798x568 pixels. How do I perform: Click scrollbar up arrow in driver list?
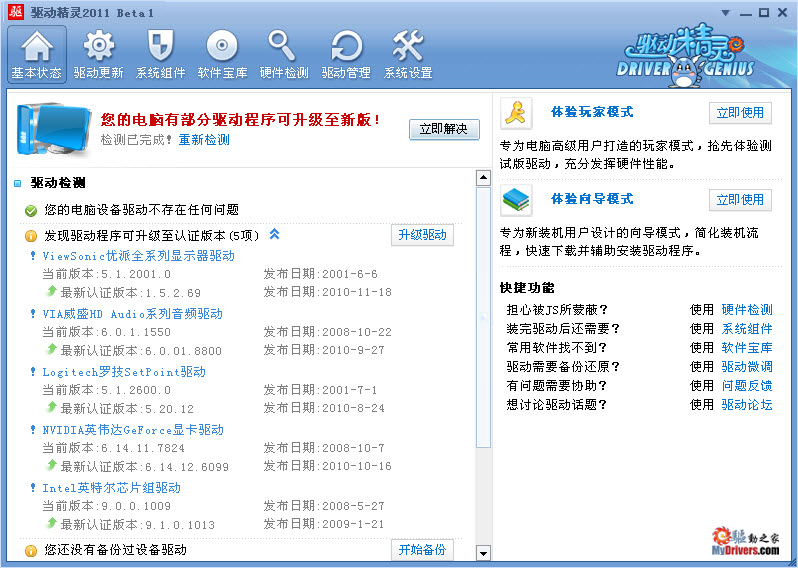tap(483, 178)
